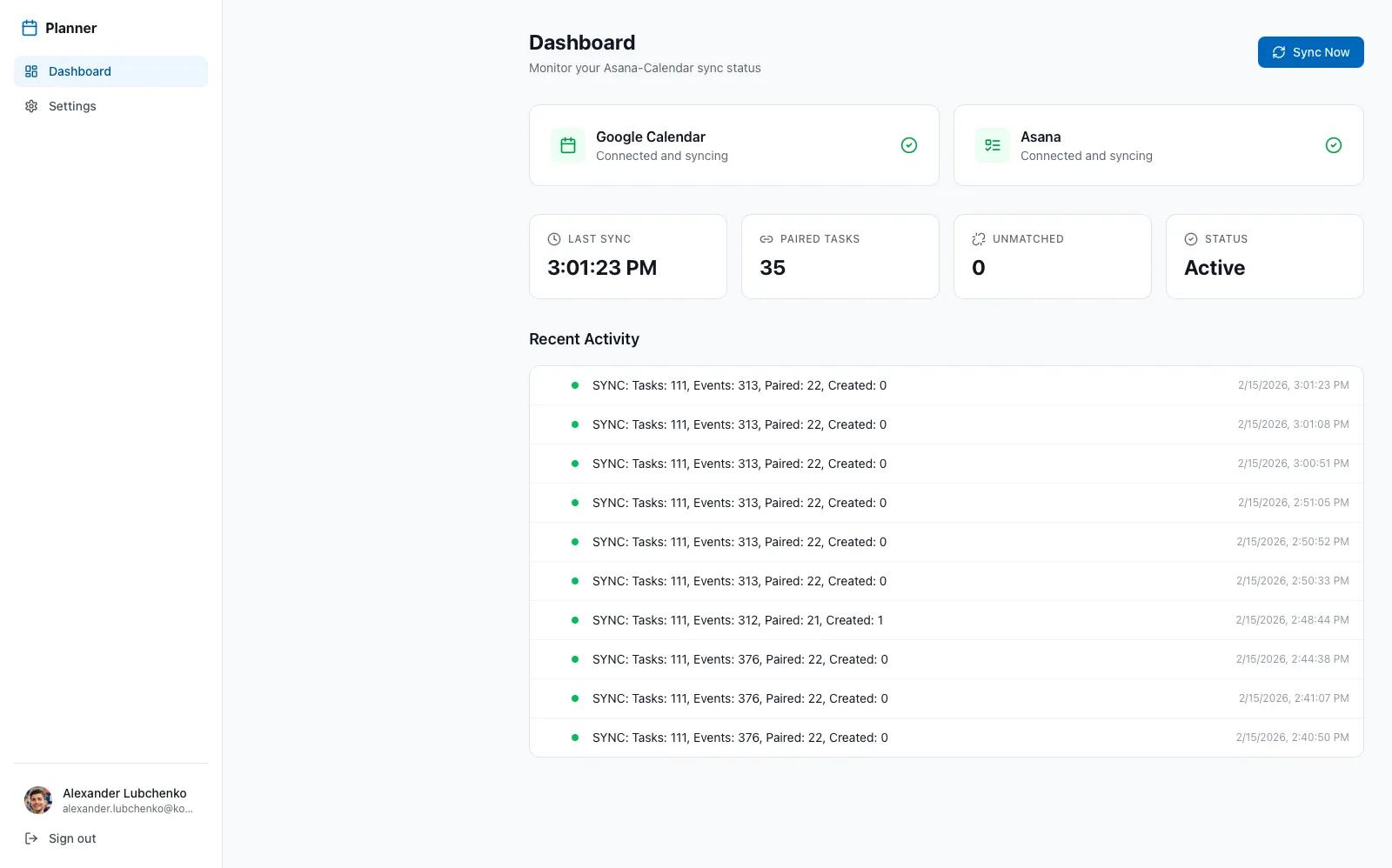Sign out of the account
The height and width of the screenshot is (868, 1392).
[72, 838]
